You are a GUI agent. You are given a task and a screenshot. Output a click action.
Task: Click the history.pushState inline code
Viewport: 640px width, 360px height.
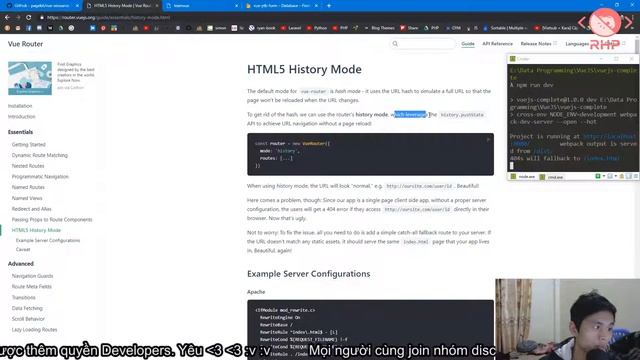pos(462,115)
